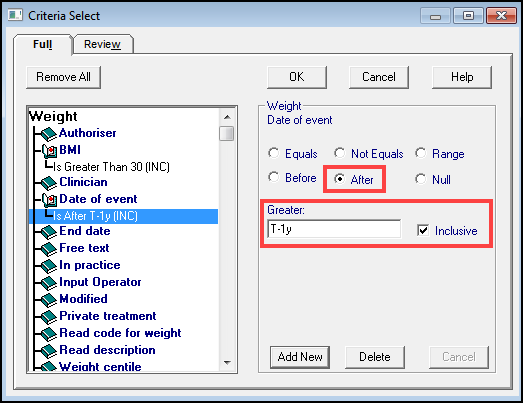
Task: Click the scroll up arrow of criteria list
Action: (227, 117)
